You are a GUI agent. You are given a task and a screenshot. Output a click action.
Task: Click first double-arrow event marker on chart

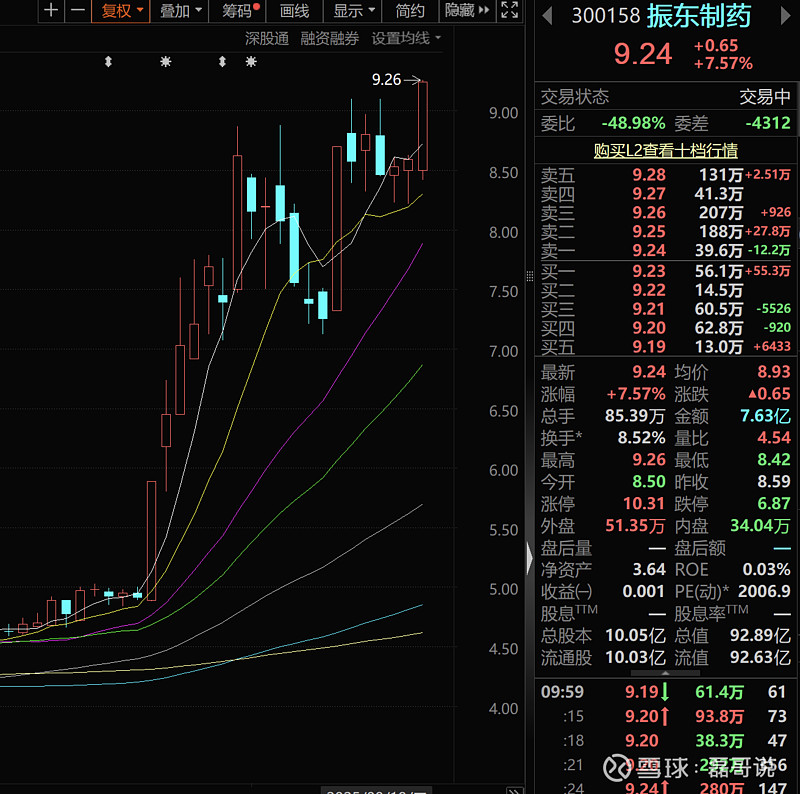108,62
